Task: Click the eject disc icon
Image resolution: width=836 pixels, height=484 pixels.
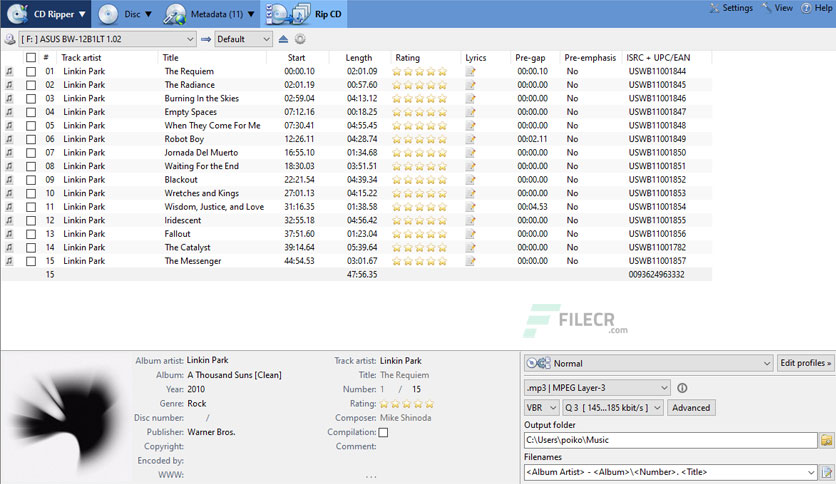Action: (x=283, y=39)
